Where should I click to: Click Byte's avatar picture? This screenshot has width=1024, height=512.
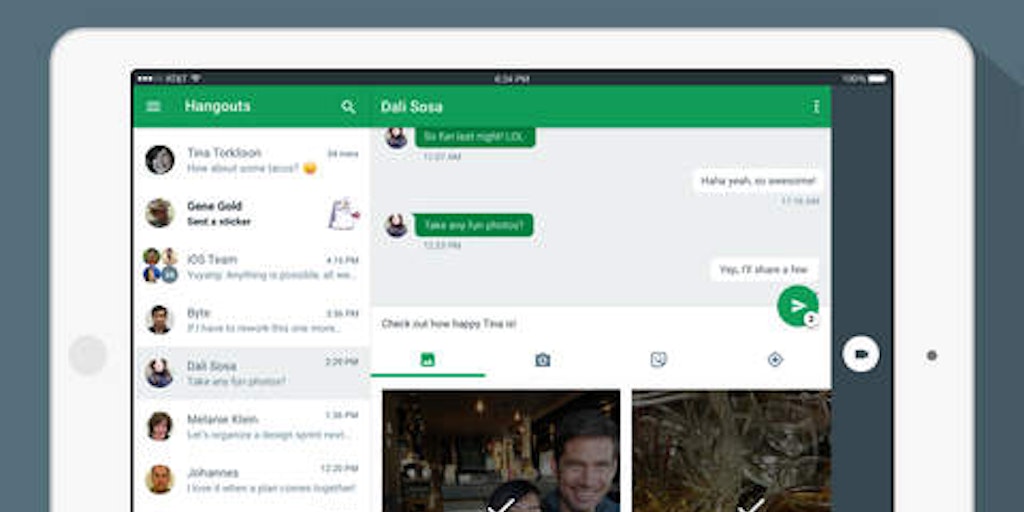[159, 319]
